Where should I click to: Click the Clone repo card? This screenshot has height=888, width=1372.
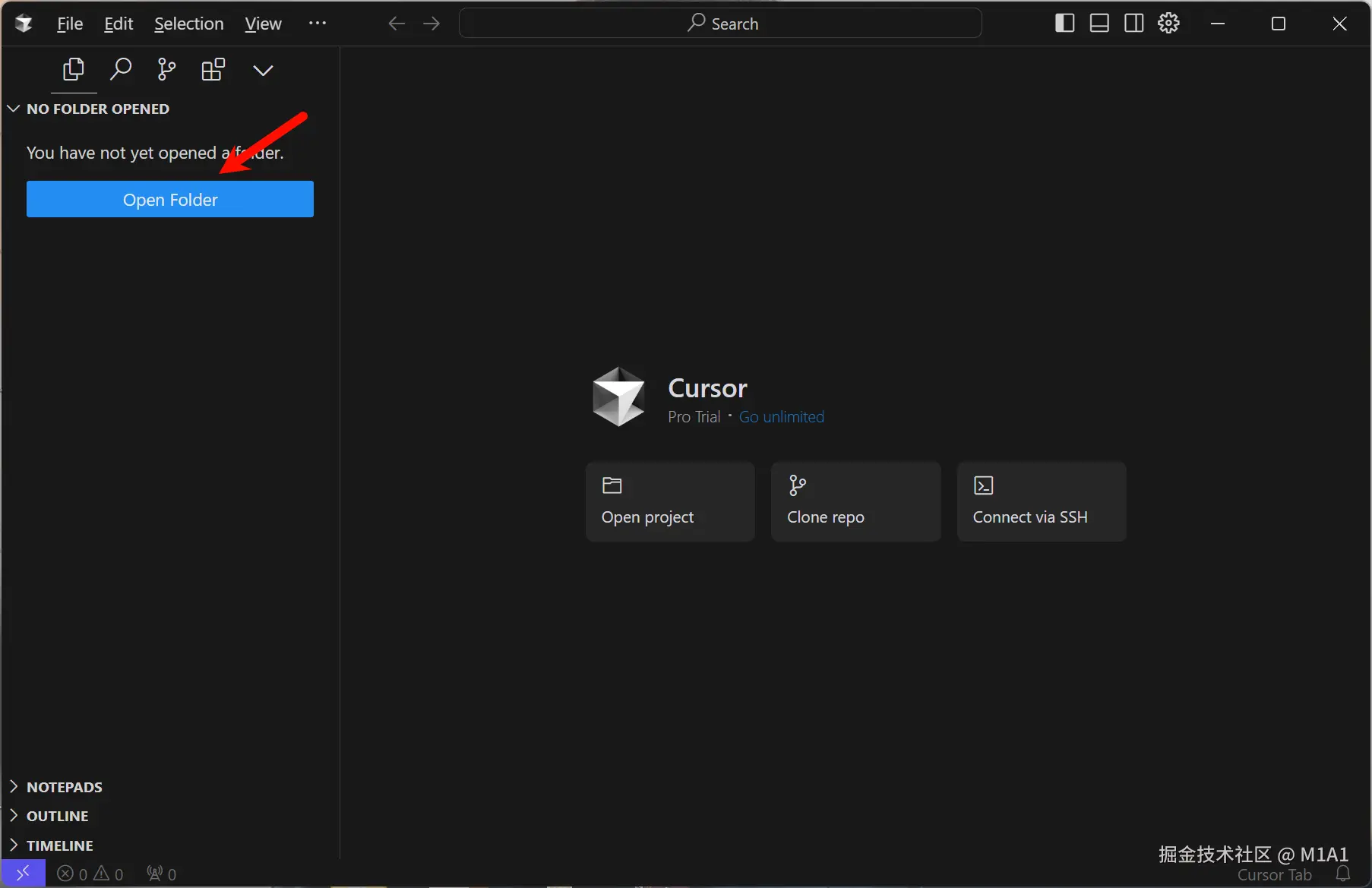pyautogui.click(x=856, y=501)
